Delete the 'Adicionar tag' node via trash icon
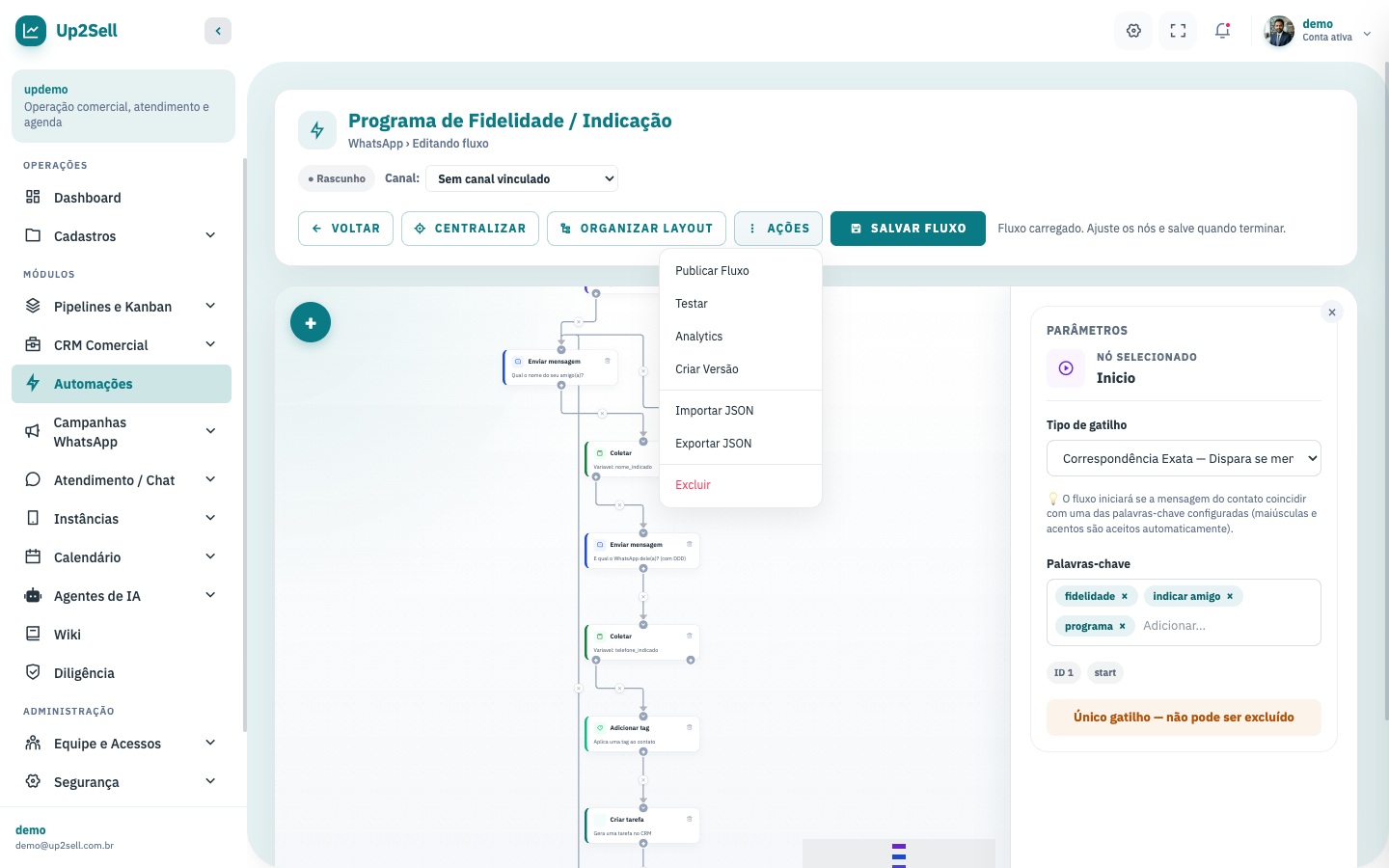 coord(690,727)
